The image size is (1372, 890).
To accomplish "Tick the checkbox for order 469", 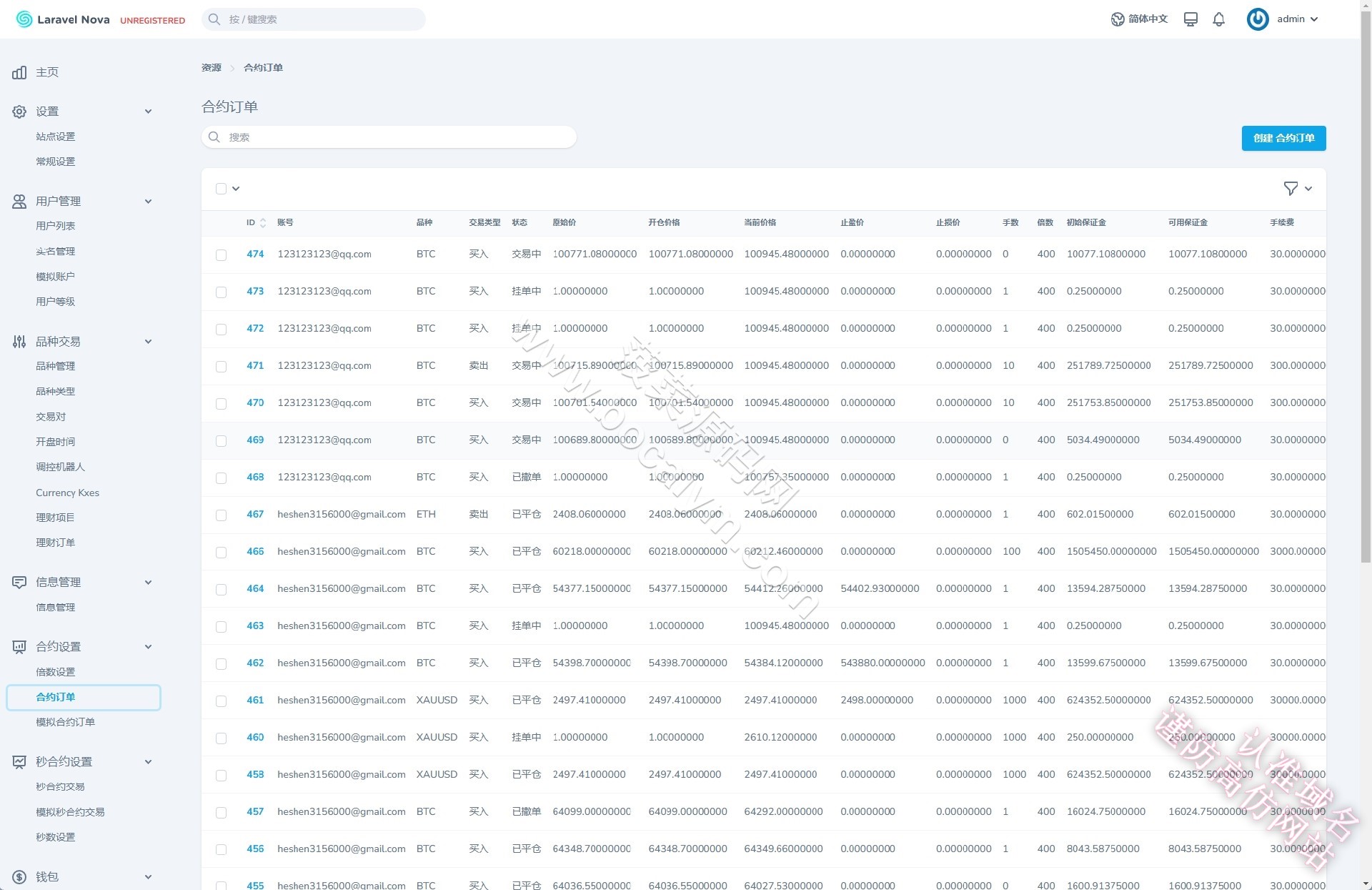I will tap(222, 441).
